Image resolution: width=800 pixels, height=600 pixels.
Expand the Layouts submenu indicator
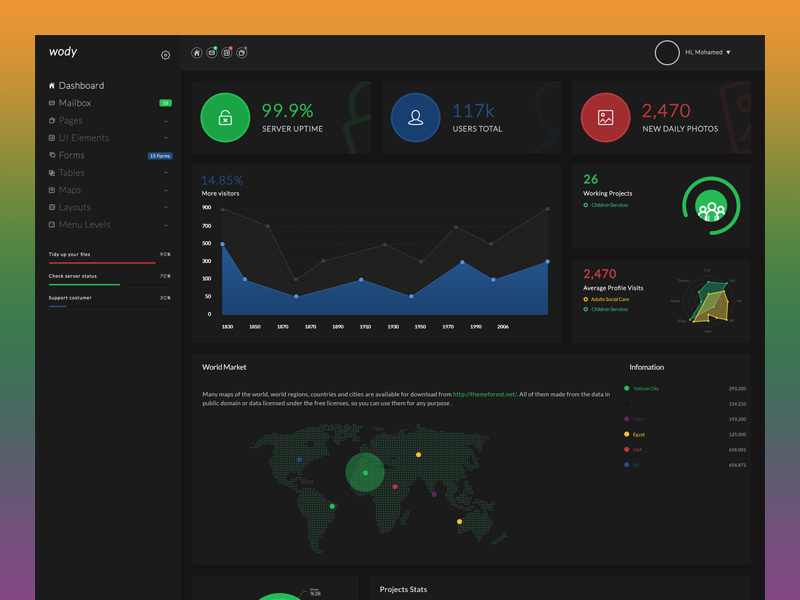(166, 208)
